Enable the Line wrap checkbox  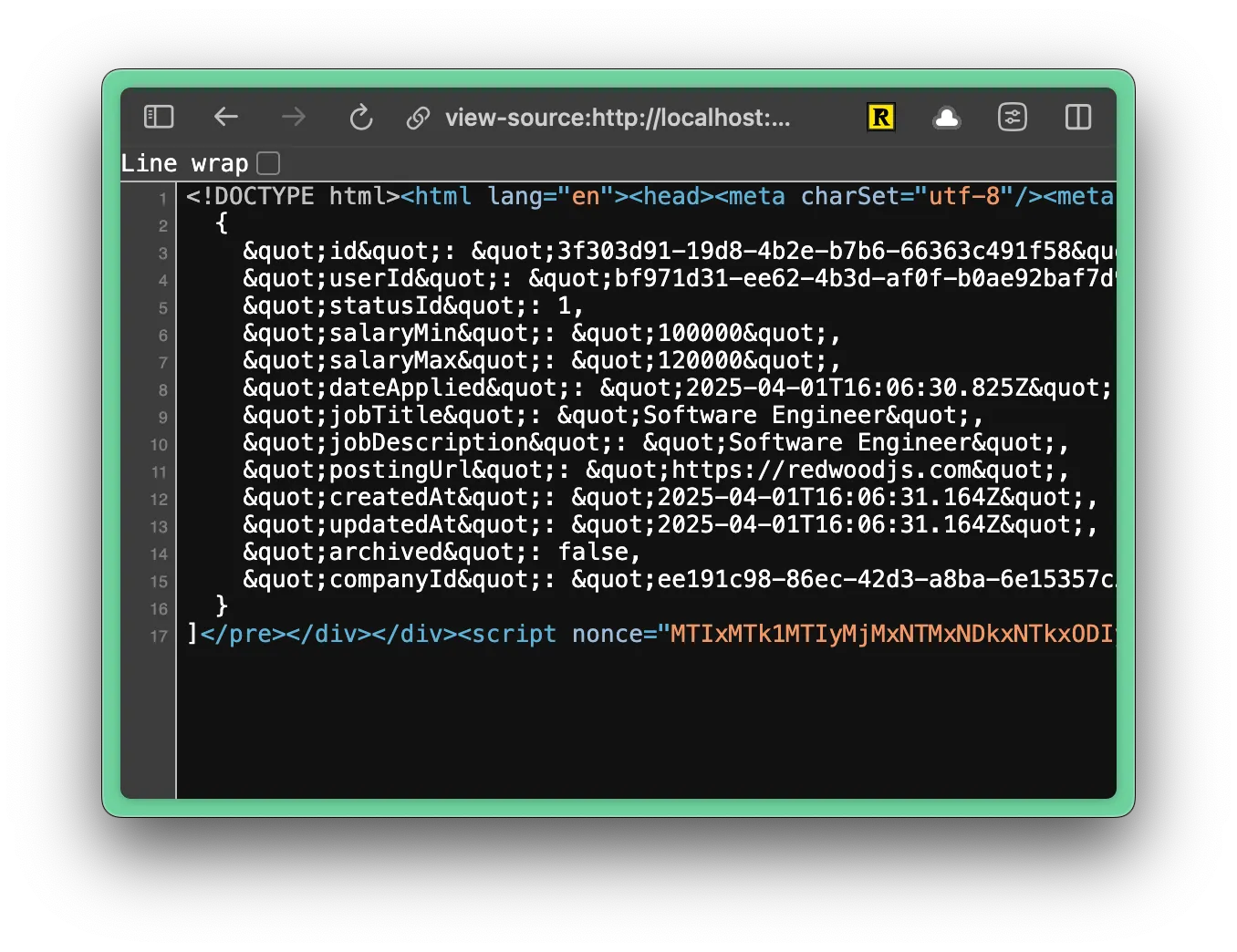pos(268,163)
